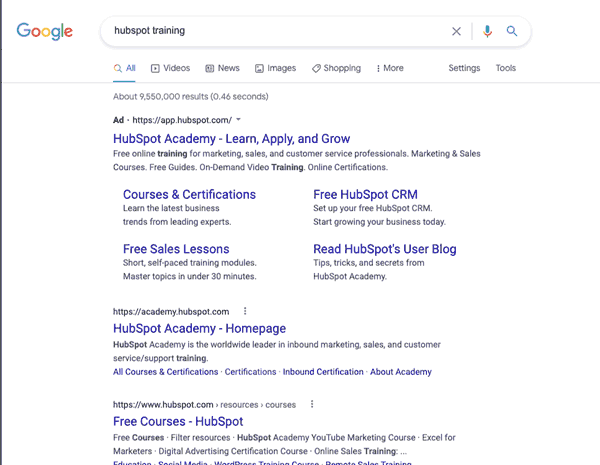This screenshot has width=600, height=465.
Task: Go to the Shopping results tab
Action: click(x=336, y=68)
